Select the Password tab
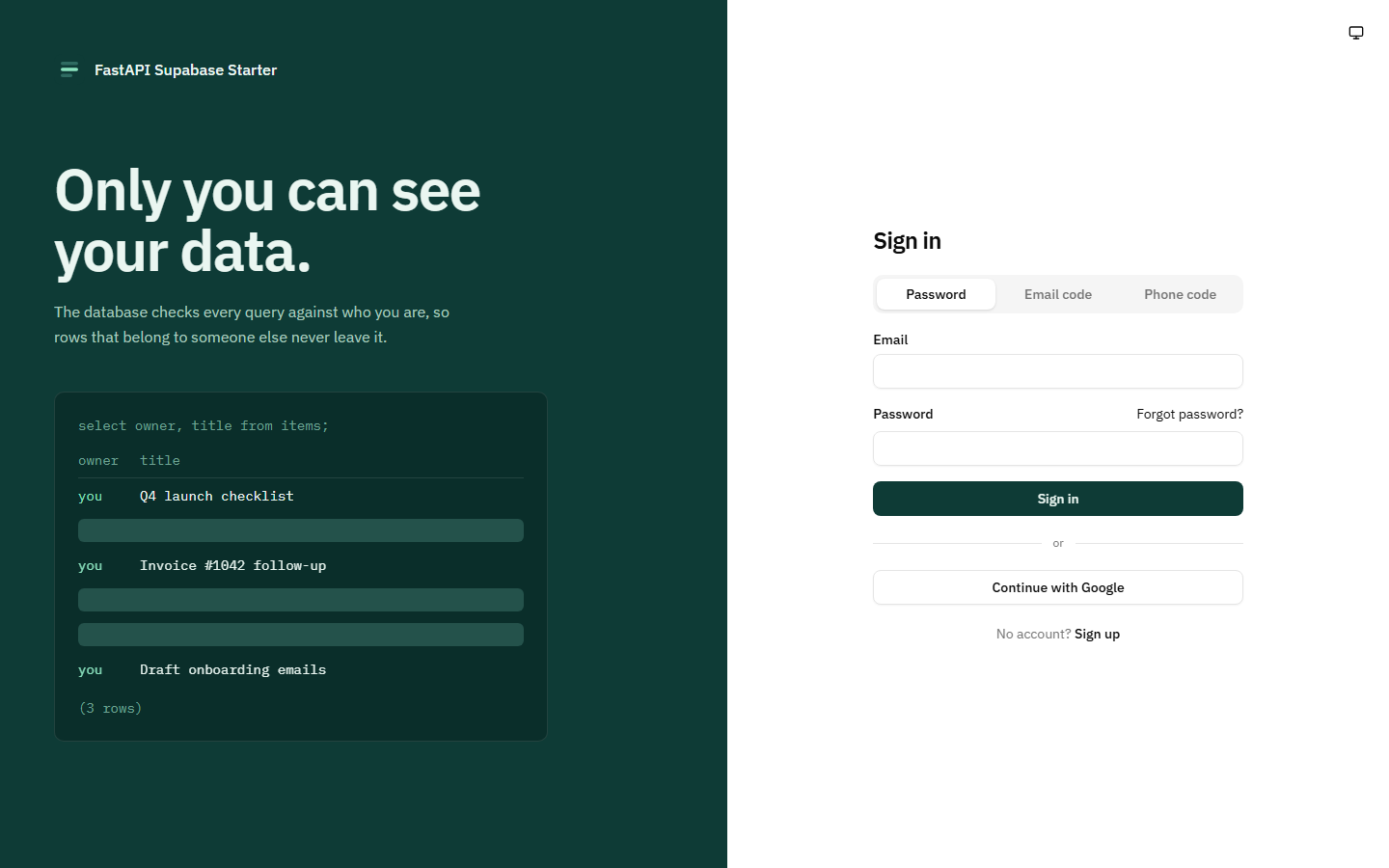Screen dimensions: 1389x868 [936, 294]
